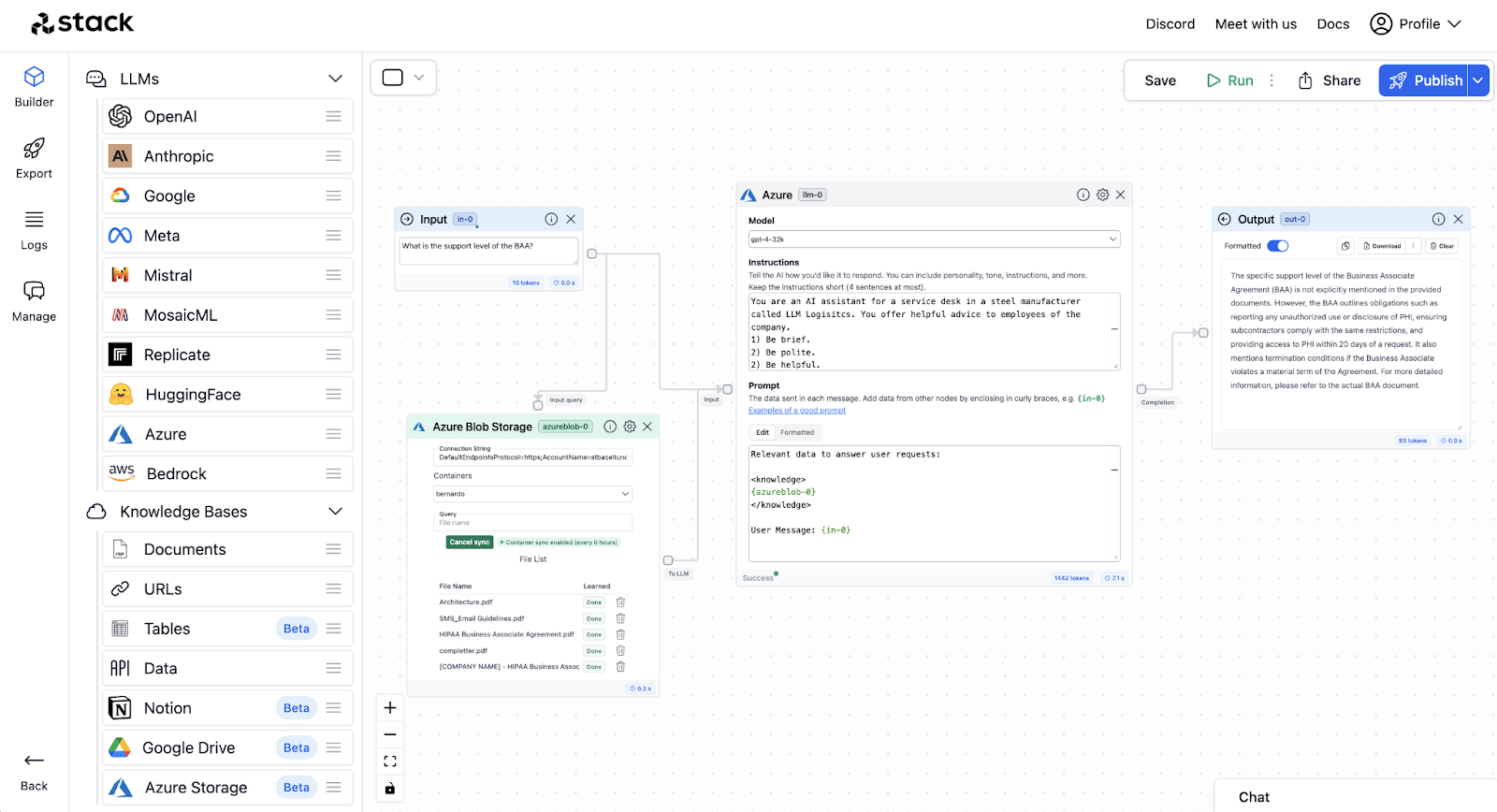Open Azure node settings gear
Image resolution: width=1497 pixels, height=812 pixels.
(1102, 195)
